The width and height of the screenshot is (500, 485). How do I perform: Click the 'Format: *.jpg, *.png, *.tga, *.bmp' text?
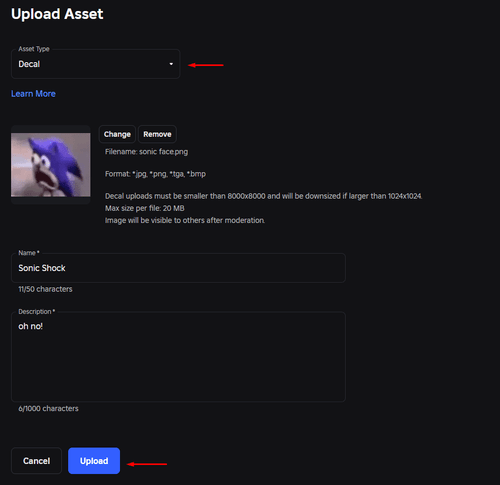[155, 174]
